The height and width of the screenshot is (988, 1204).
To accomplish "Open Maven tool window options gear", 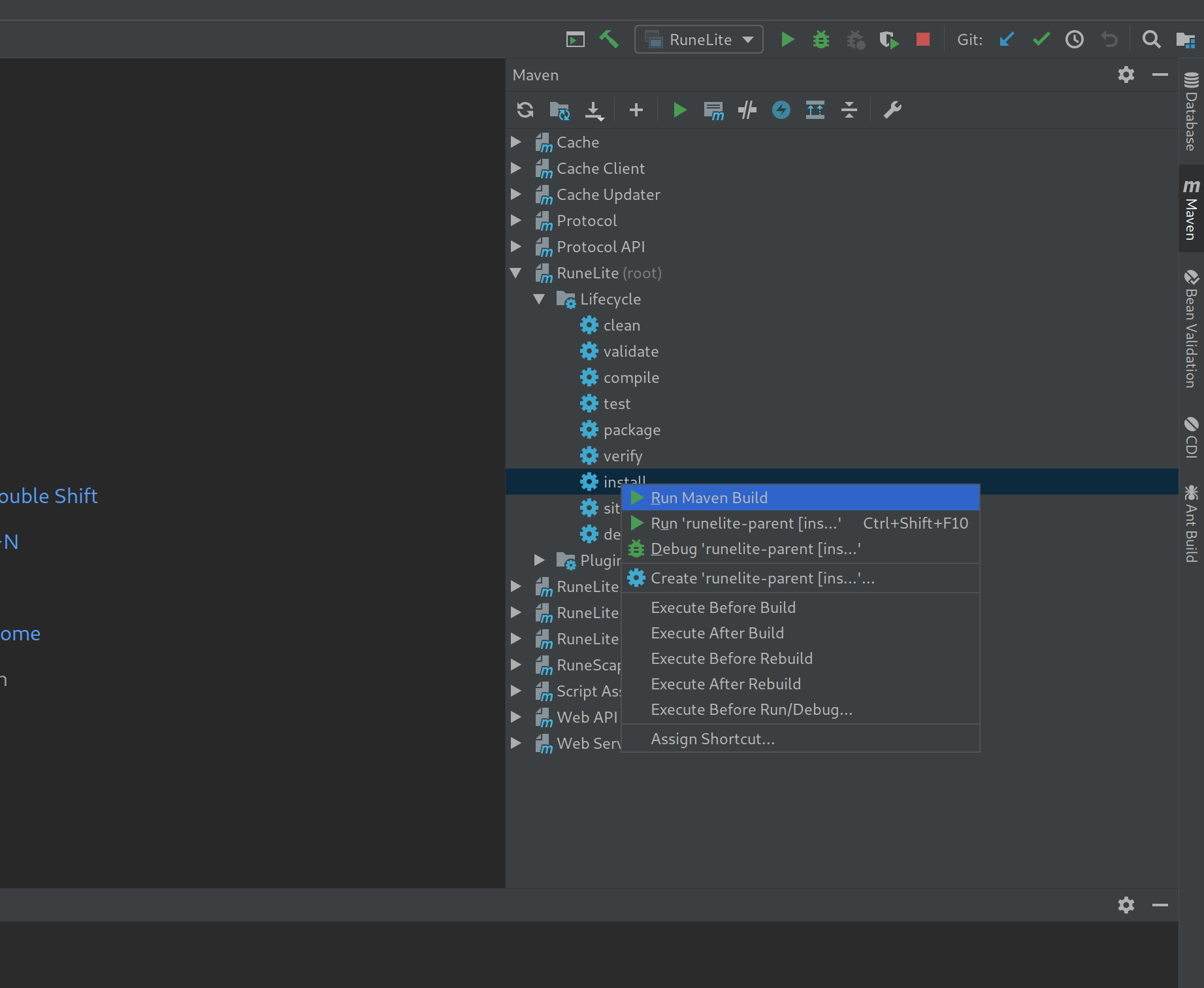I will (1126, 74).
